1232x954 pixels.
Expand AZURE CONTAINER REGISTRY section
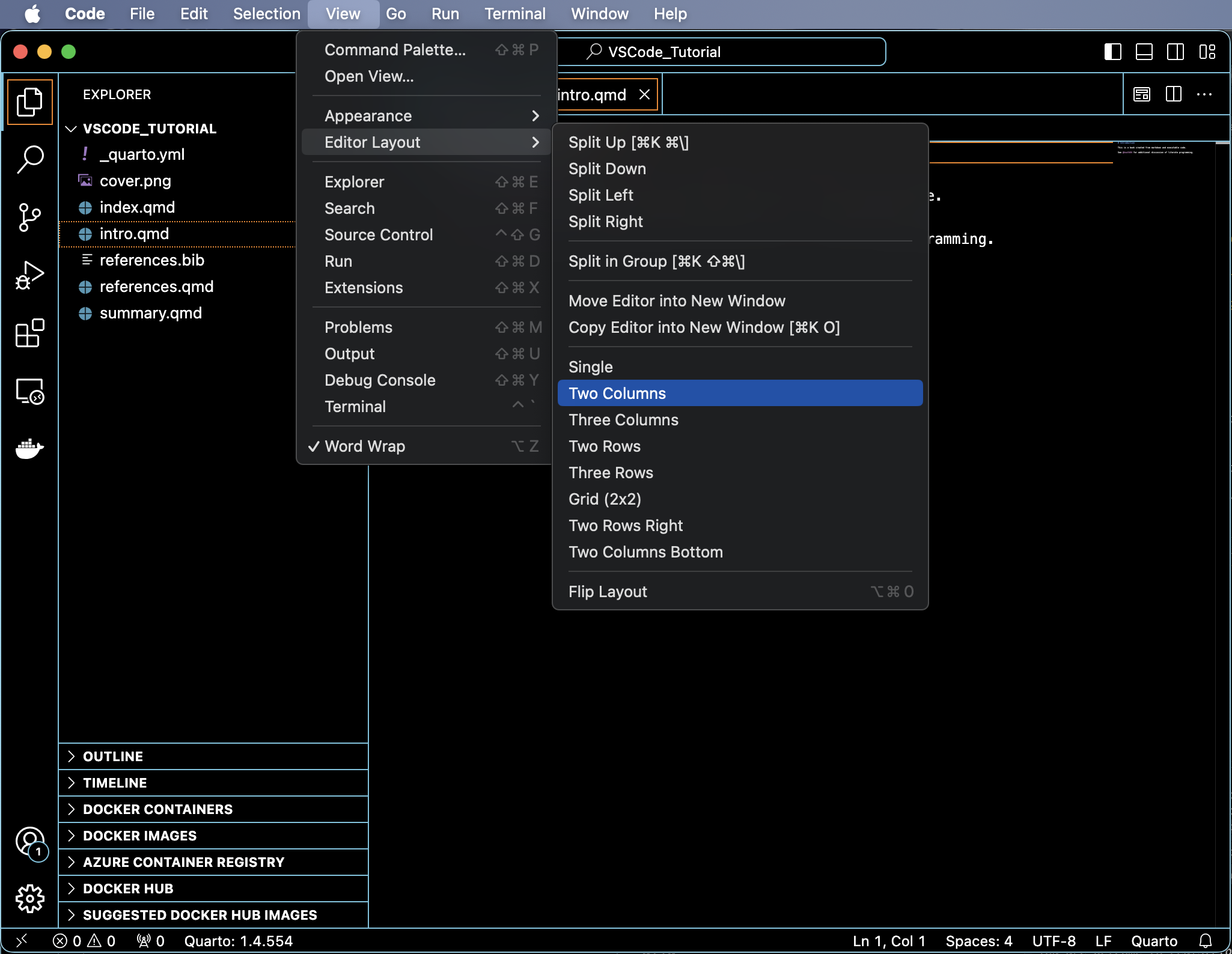pyautogui.click(x=213, y=862)
